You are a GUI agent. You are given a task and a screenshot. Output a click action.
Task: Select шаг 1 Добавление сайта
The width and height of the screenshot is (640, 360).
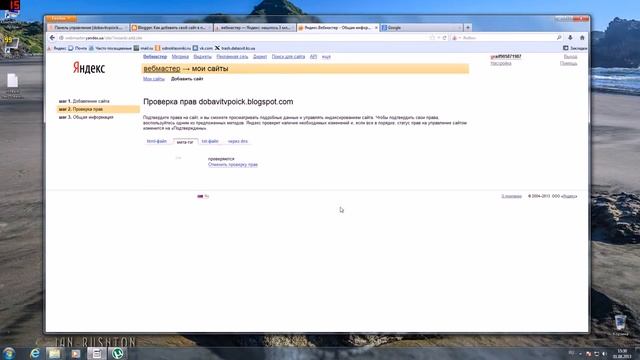click(84, 101)
